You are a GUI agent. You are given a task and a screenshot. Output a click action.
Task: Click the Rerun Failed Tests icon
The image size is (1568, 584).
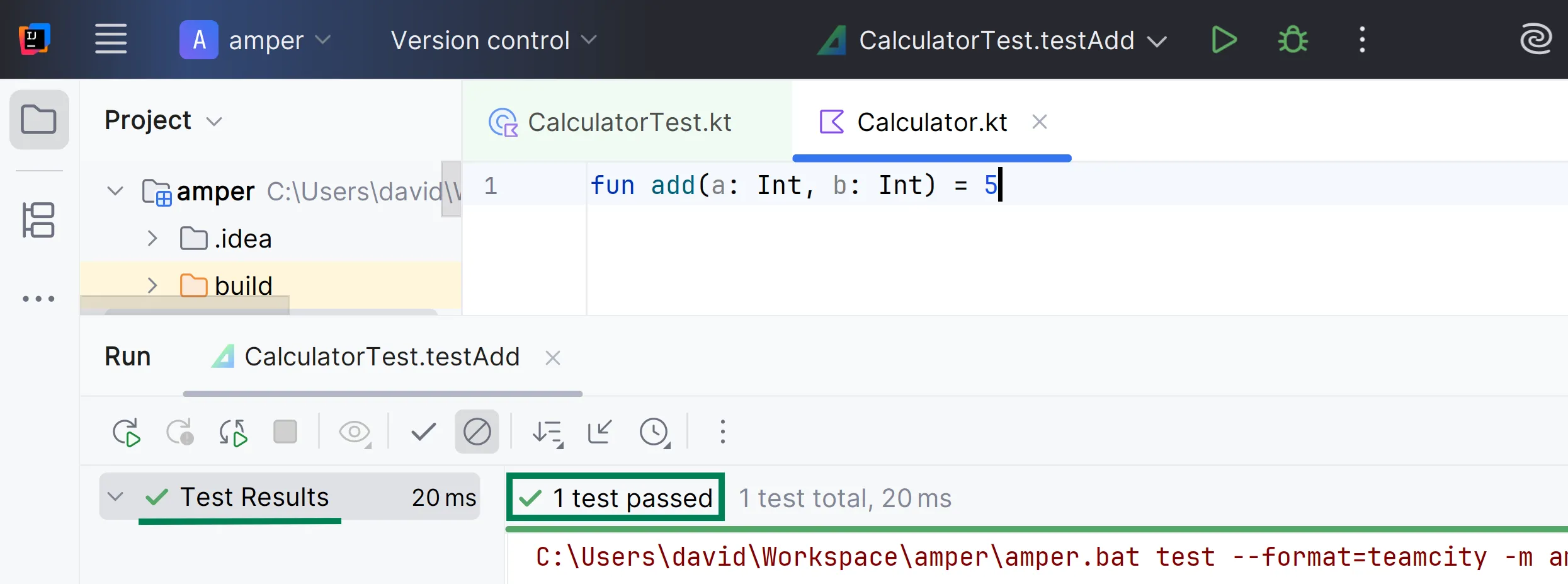[x=179, y=433]
